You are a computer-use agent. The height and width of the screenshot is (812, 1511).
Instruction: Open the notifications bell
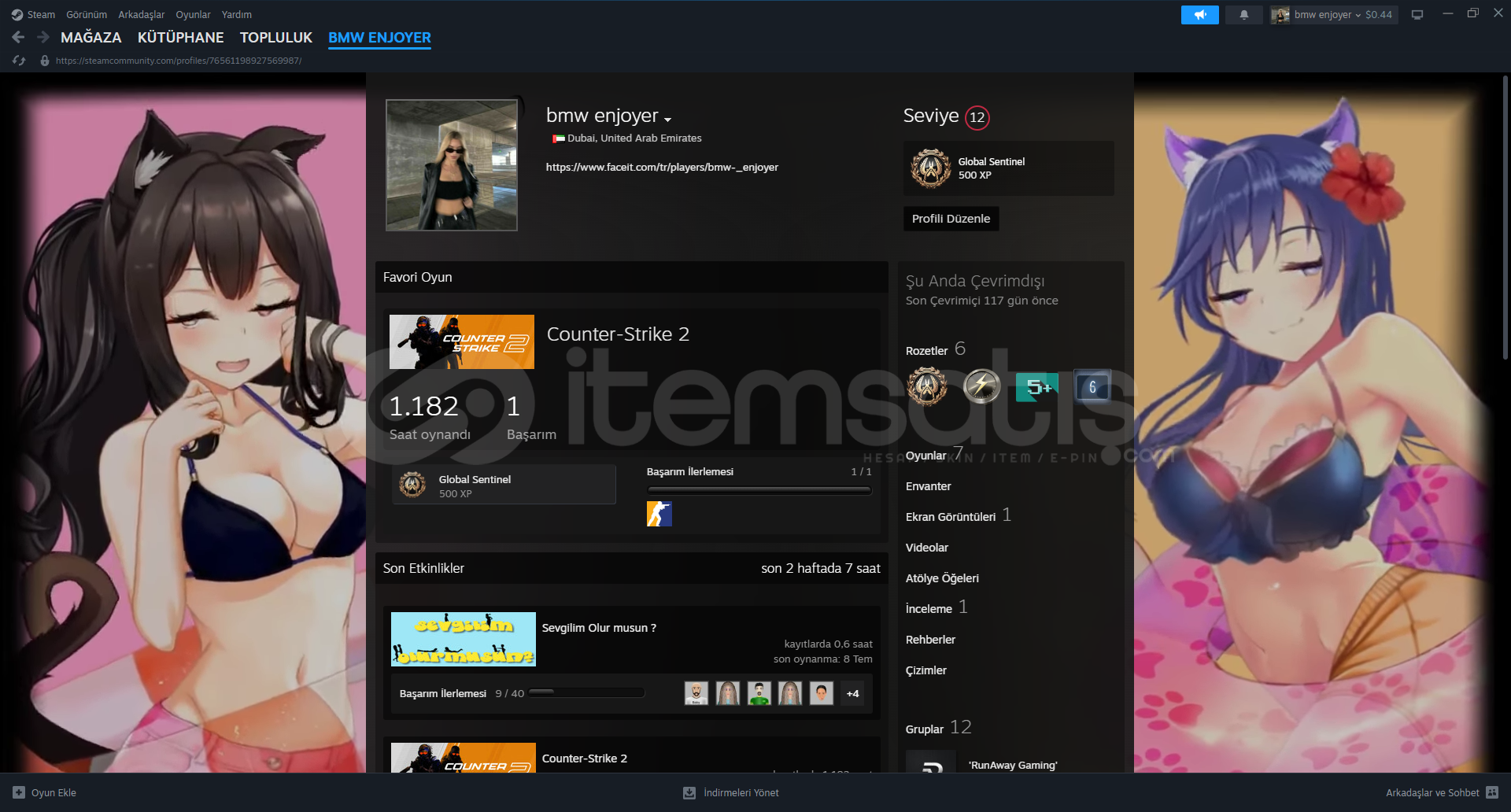click(x=1244, y=14)
